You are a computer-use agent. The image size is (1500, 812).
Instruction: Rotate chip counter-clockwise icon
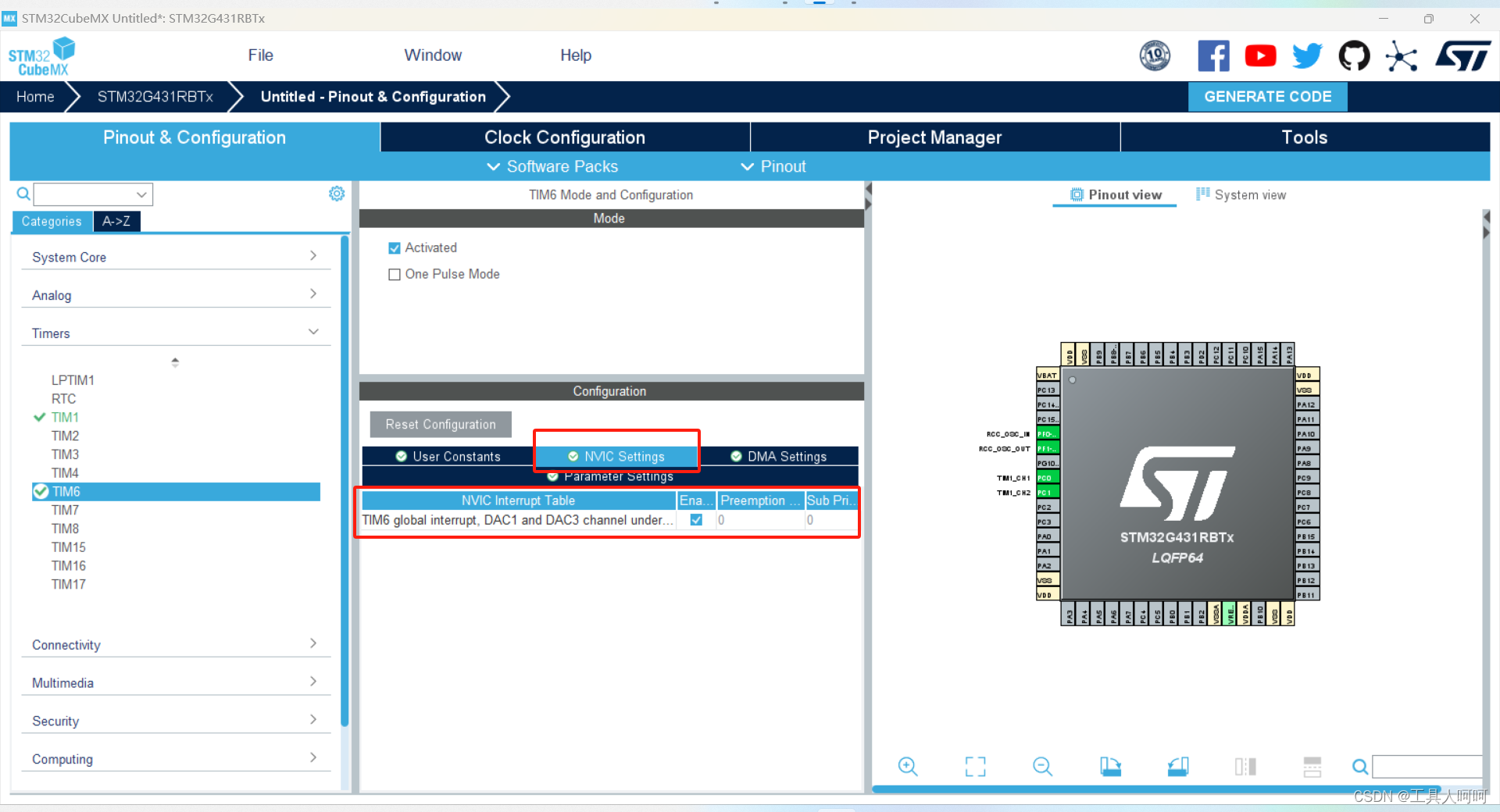pos(1178,767)
